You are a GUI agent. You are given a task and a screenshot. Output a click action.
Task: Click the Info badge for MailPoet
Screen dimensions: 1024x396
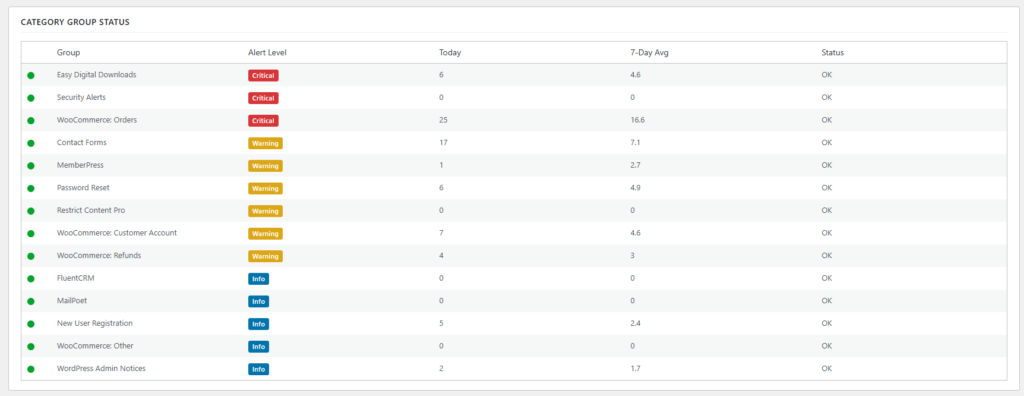[x=259, y=301]
